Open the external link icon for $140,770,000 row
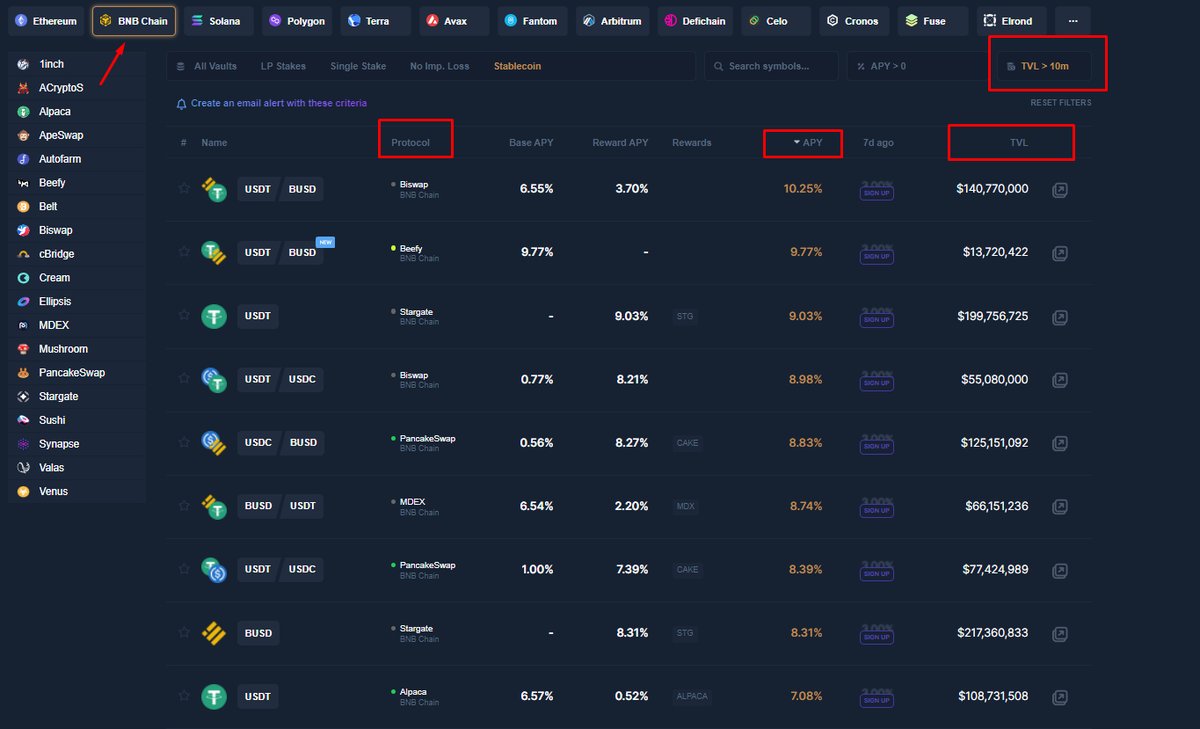Screen dimensions: 1200x729 point(1060,189)
